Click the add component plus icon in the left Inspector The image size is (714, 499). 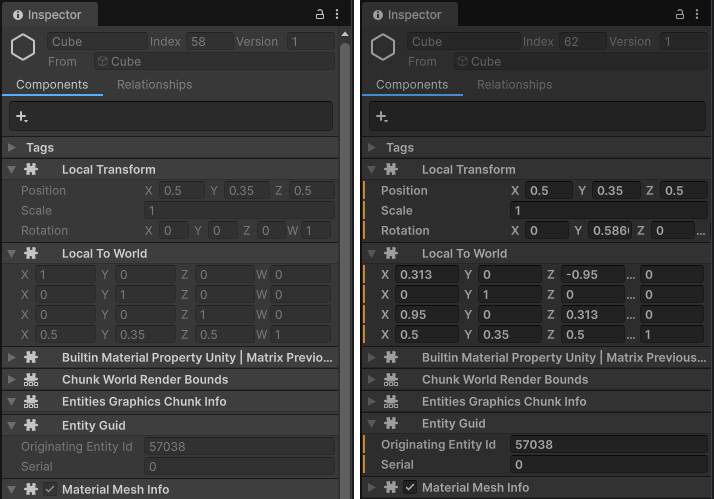(x=21, y=117)
